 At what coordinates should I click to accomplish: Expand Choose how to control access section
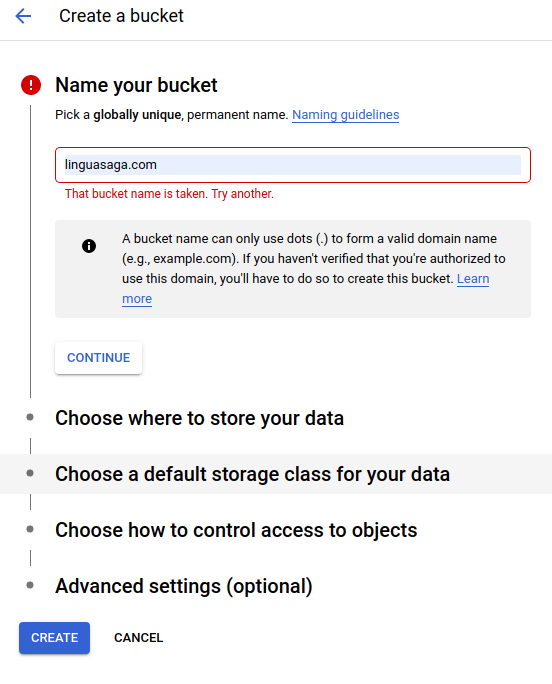(236, 530)
